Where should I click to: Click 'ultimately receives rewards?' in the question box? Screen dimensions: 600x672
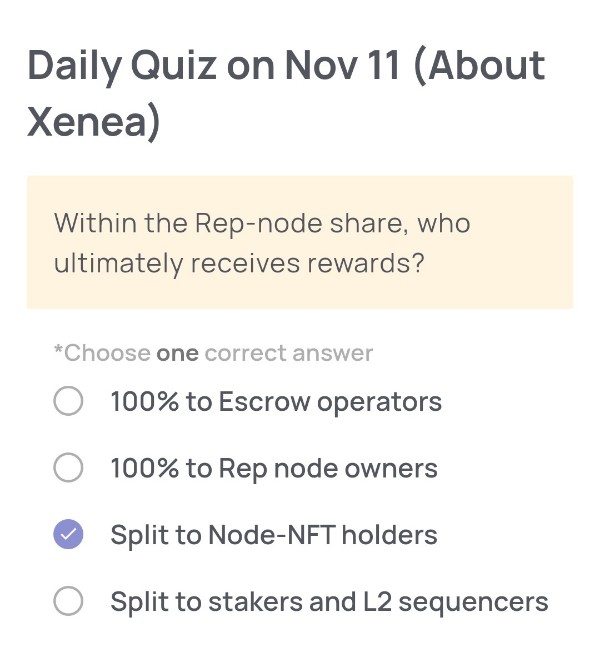(x=240, y=264)
